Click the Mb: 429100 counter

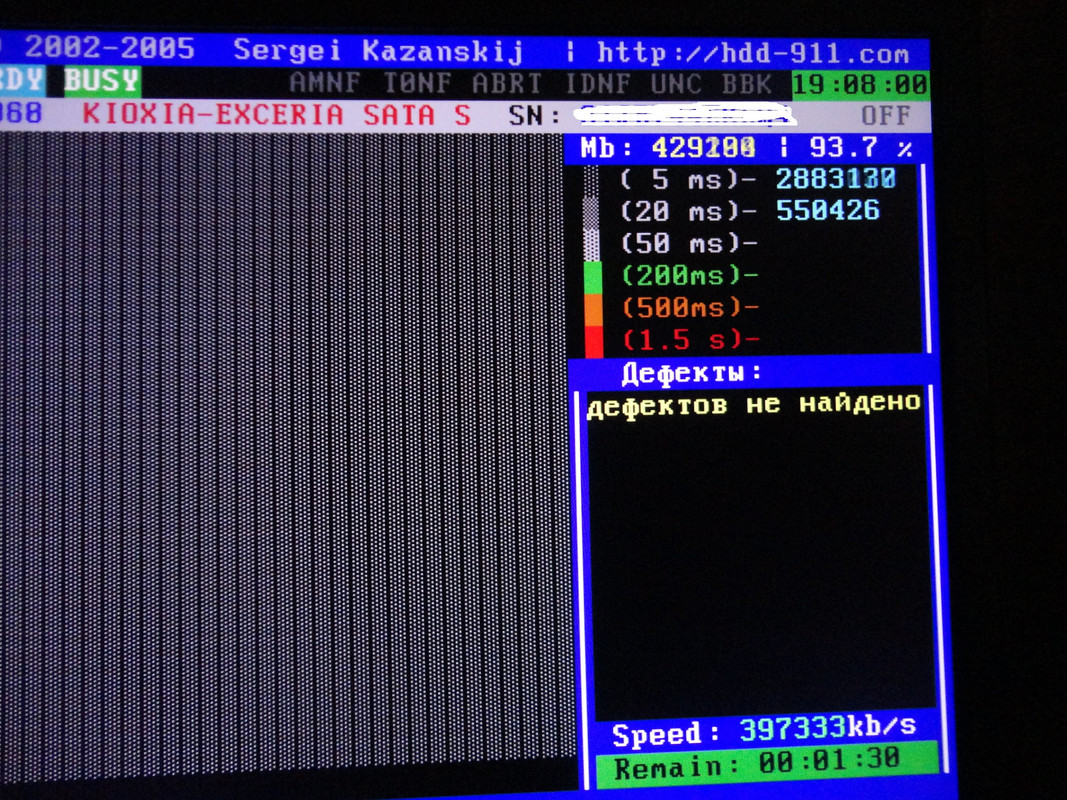[668, 147]
